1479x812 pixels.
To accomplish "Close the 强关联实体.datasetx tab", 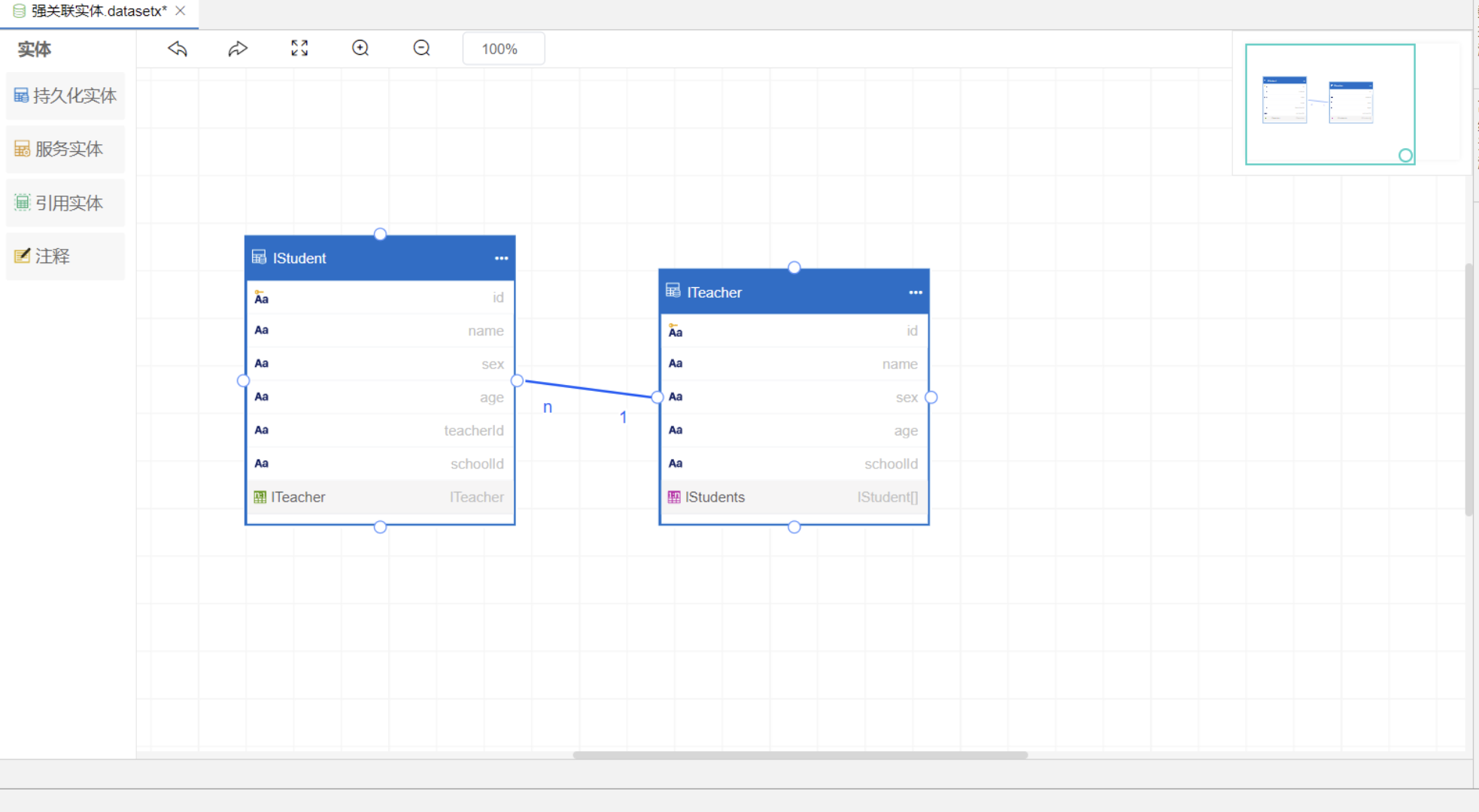I will click(181, 11).
